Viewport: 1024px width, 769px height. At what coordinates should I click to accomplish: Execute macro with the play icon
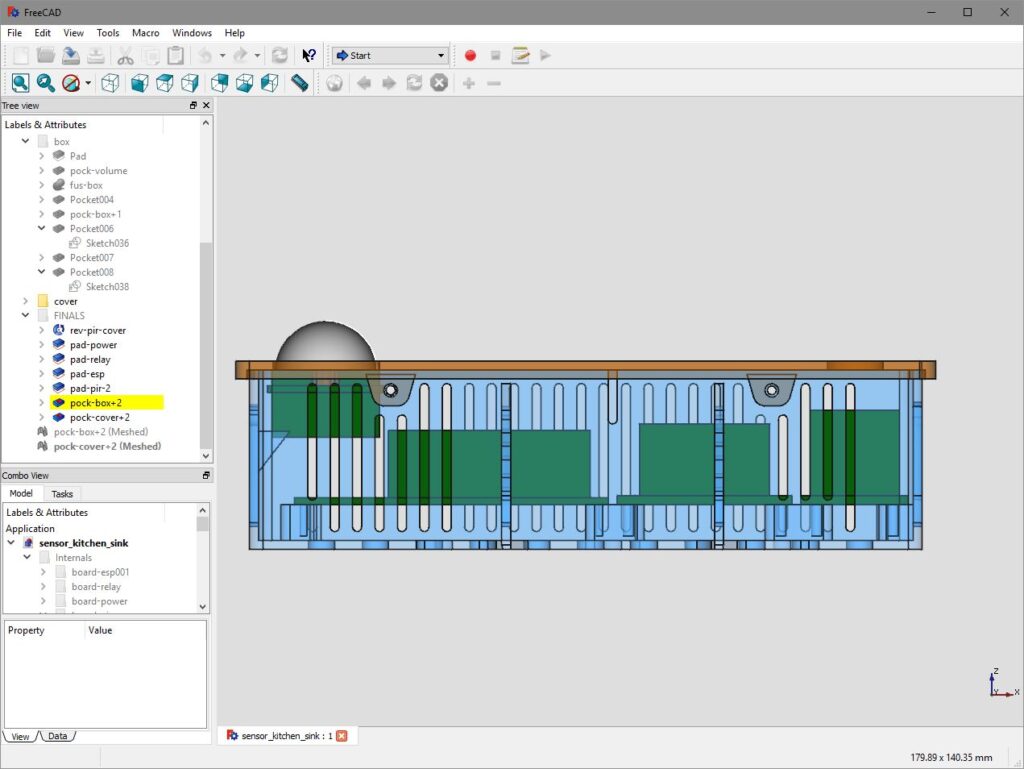[545, 55]
